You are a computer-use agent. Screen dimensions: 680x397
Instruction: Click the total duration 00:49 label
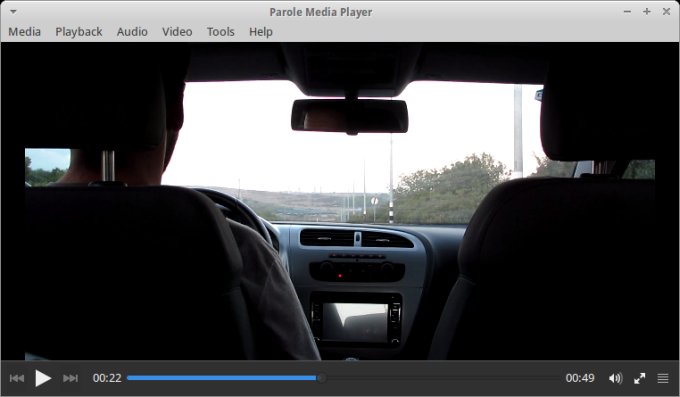[580, 378]
